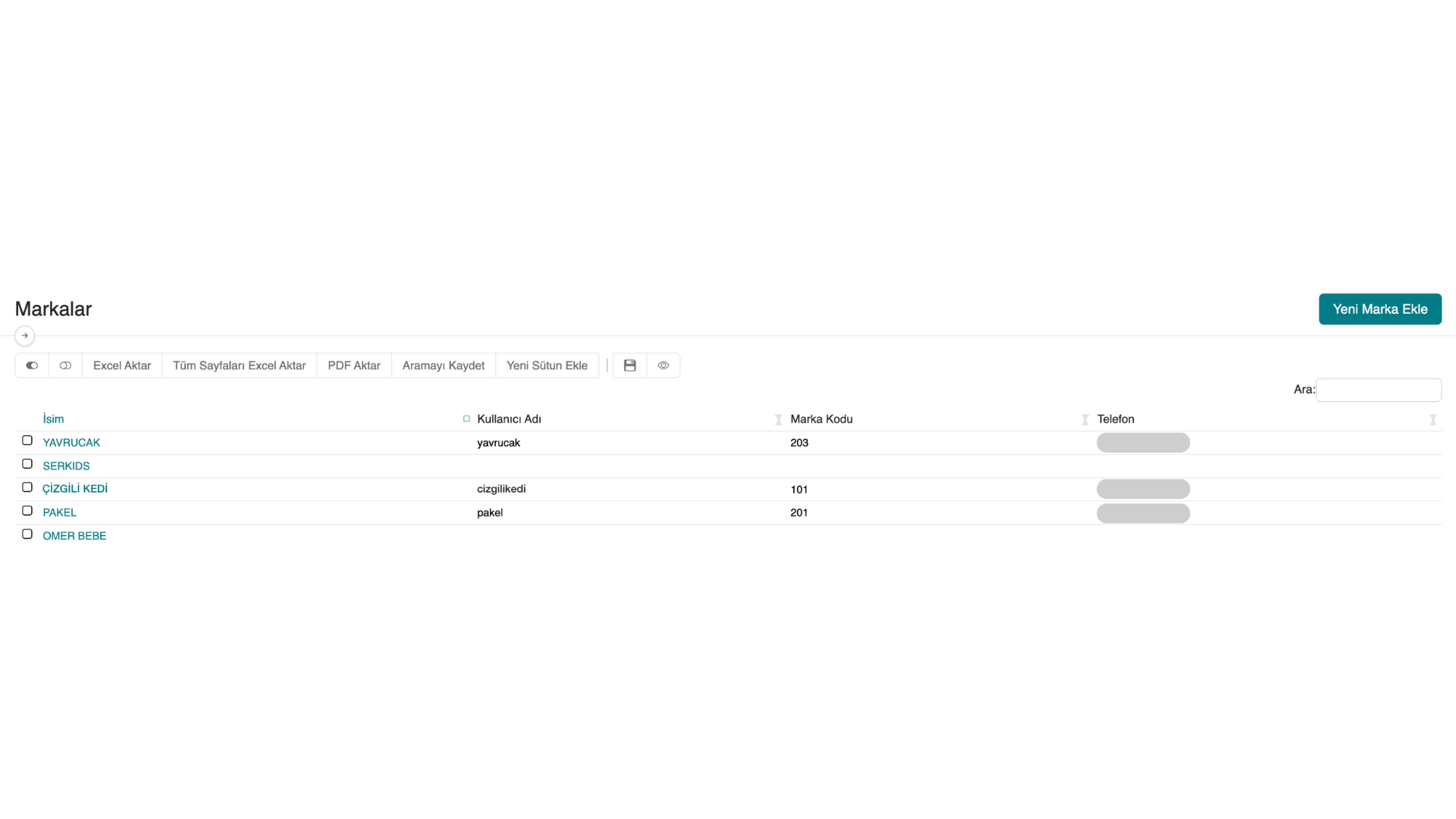The height and width of the screenshot is (819, 1456).
Task: Add a column with Yeni Sütun Ekle
Action: point(547,366)
